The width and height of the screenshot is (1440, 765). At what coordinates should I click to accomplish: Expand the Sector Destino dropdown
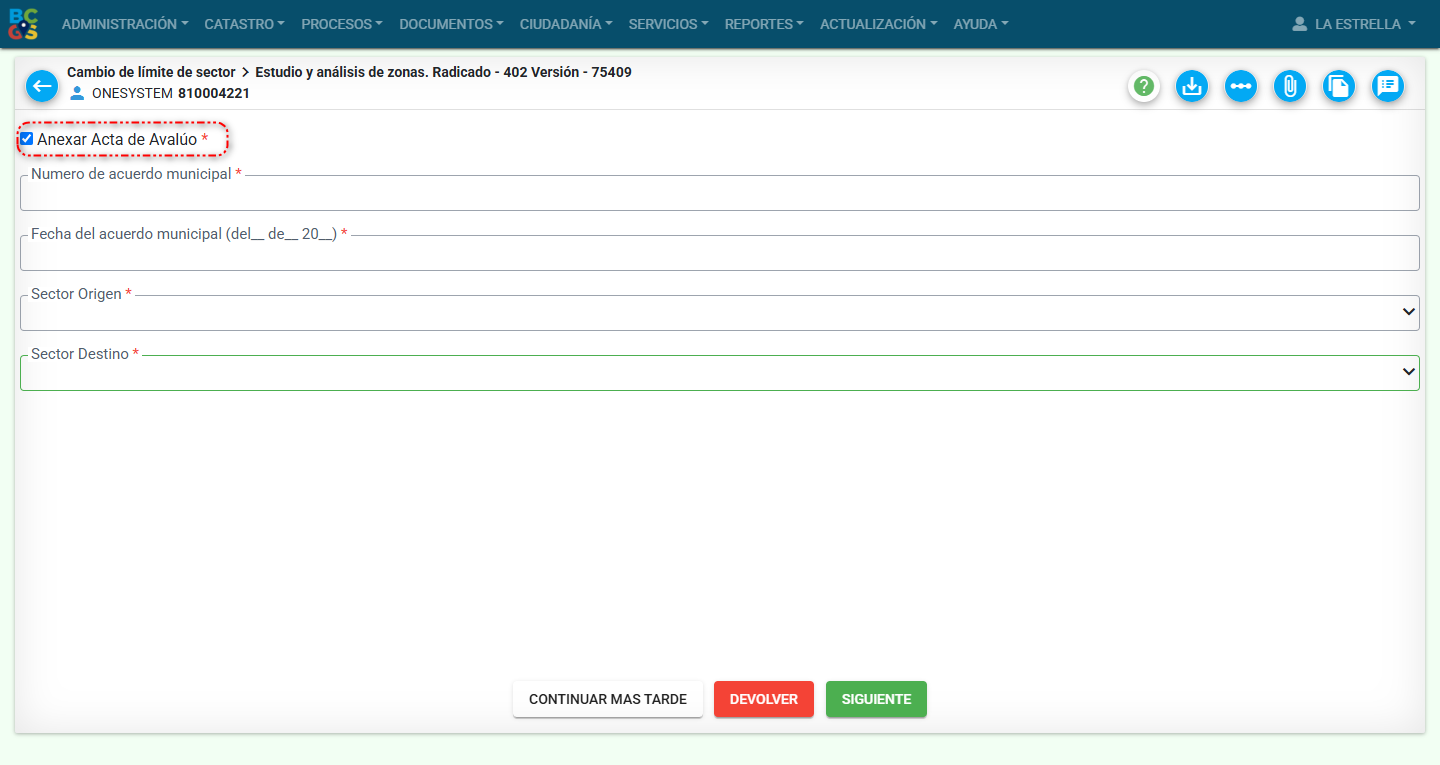point(719,373)
